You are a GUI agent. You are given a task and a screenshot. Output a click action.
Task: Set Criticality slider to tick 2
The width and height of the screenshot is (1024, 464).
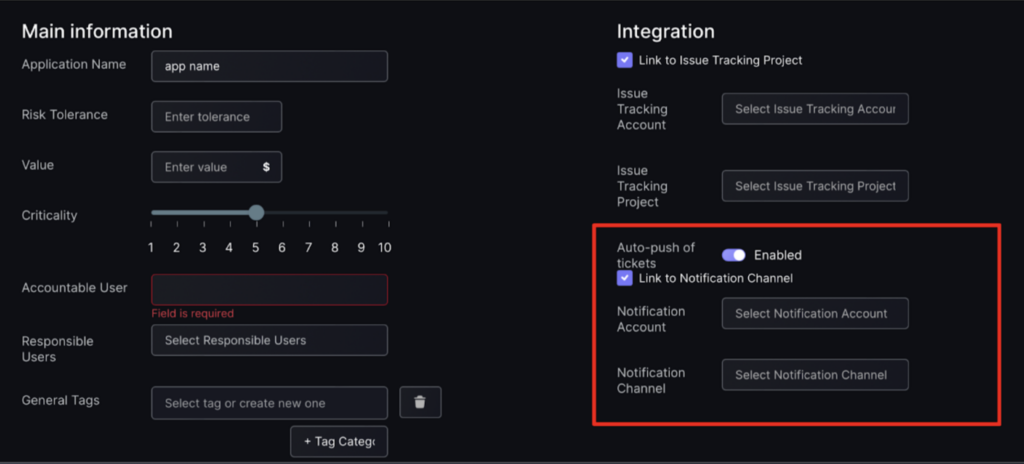[176, 212]
